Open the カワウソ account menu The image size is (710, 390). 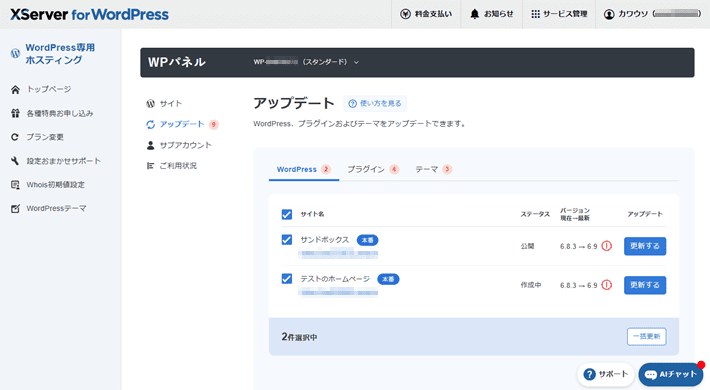pyautogui.click(x=652, y=14)
